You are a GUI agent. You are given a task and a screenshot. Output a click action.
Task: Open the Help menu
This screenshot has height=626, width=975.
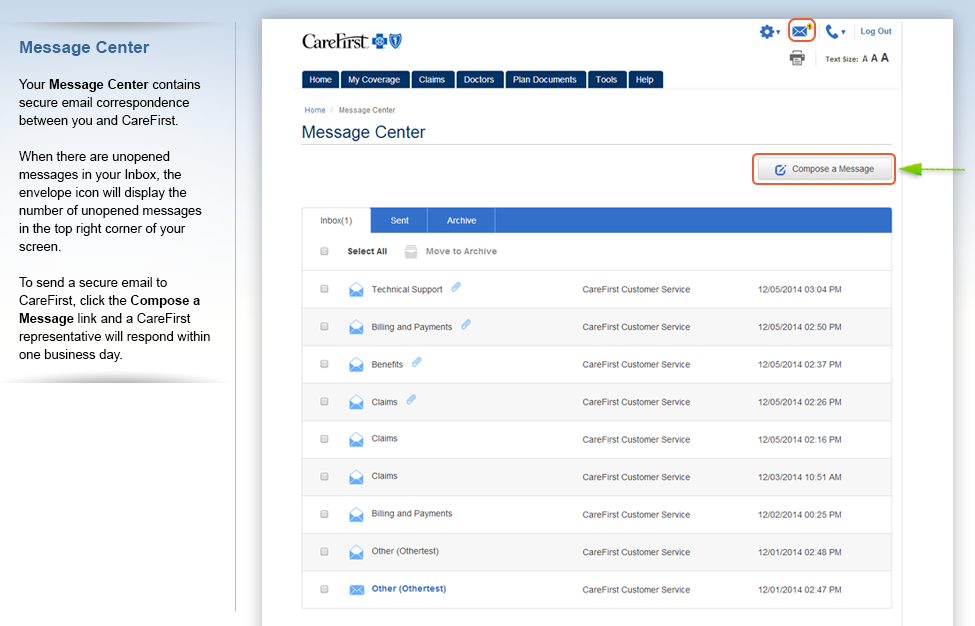[x=645, y=80]
